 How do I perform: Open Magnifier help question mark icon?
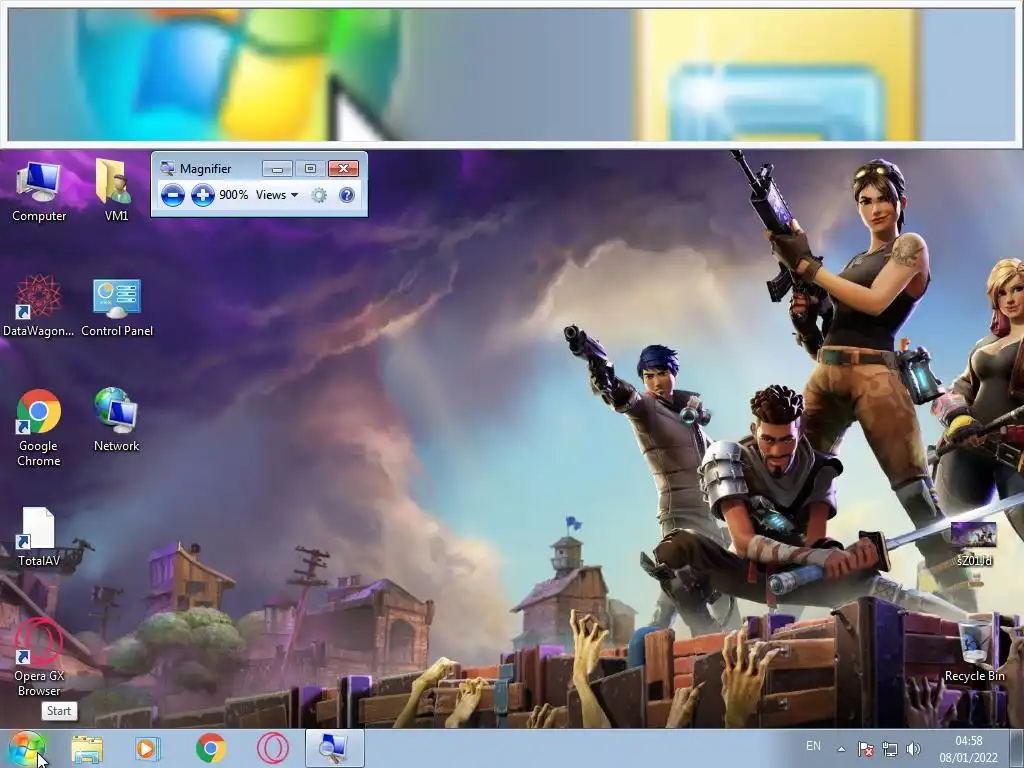pos(347,195)
